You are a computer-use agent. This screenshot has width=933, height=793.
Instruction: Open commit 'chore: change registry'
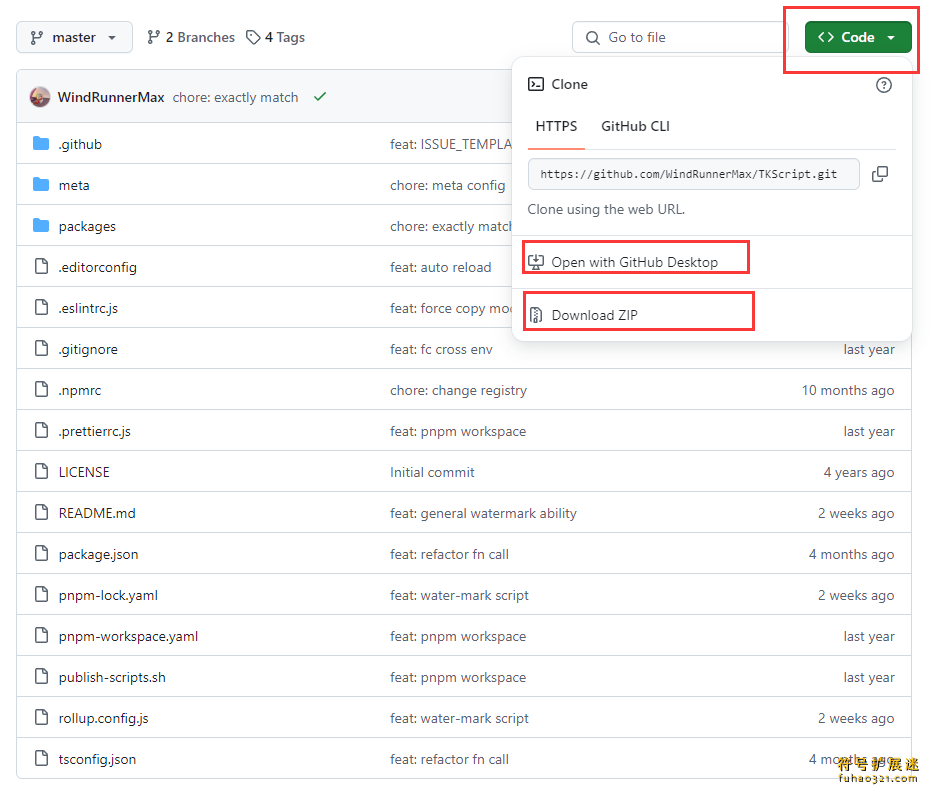coord(458,391)
